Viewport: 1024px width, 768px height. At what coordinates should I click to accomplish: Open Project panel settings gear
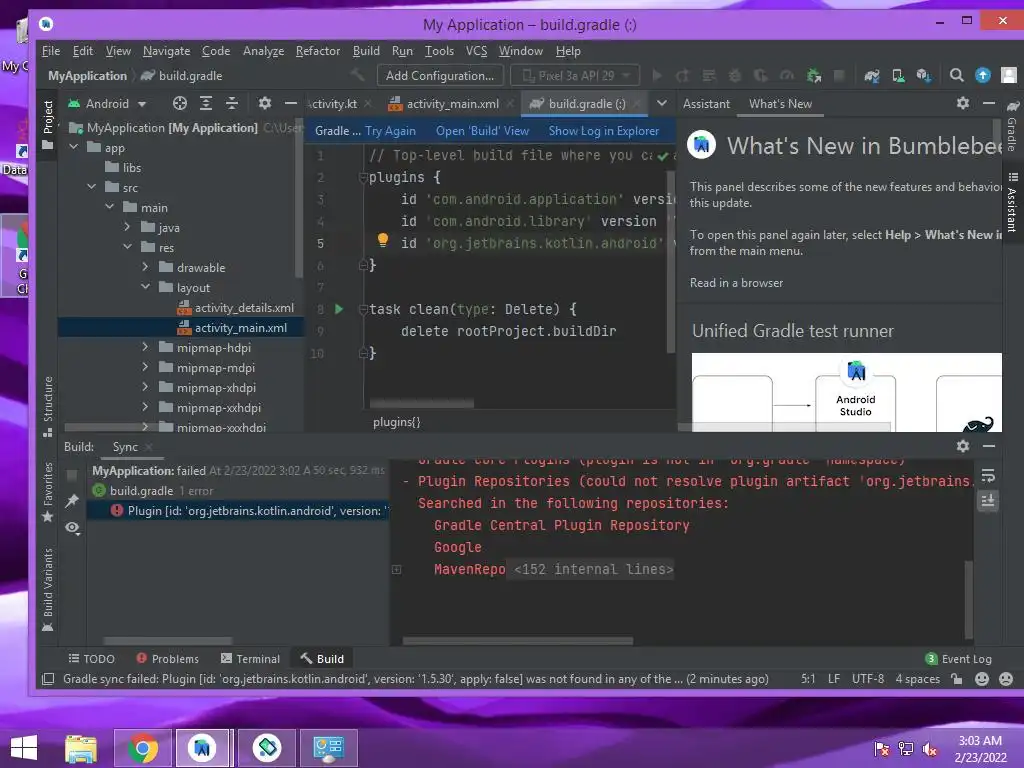(264, 103)
